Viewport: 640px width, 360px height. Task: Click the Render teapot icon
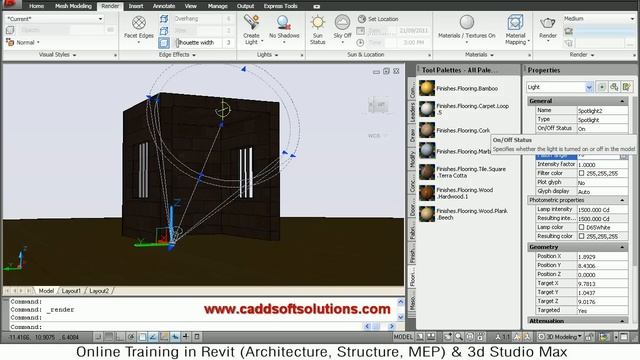point(548,23)
